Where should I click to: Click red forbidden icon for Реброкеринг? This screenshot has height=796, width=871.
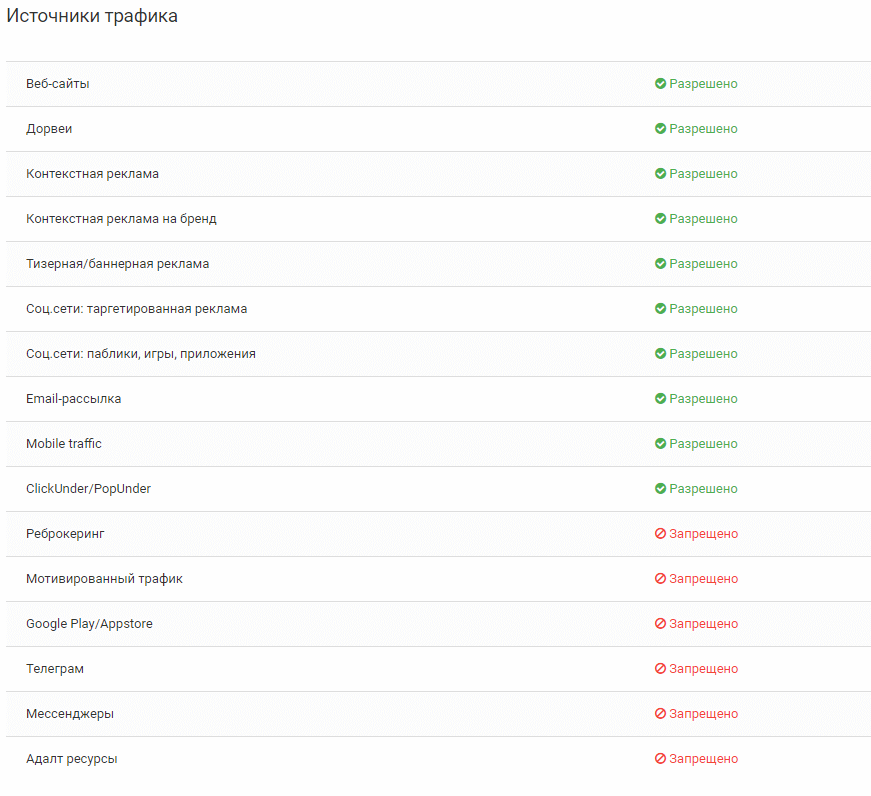click(x=660, y=534)
